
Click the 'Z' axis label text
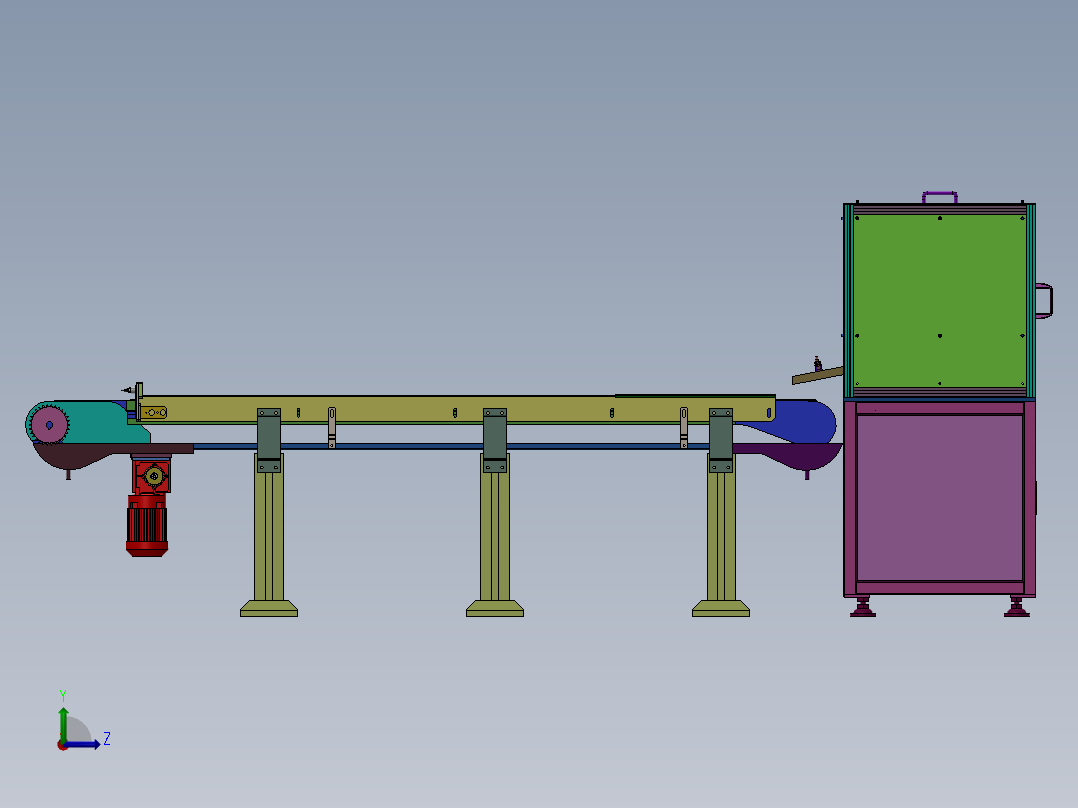click(x=107, y=739)
